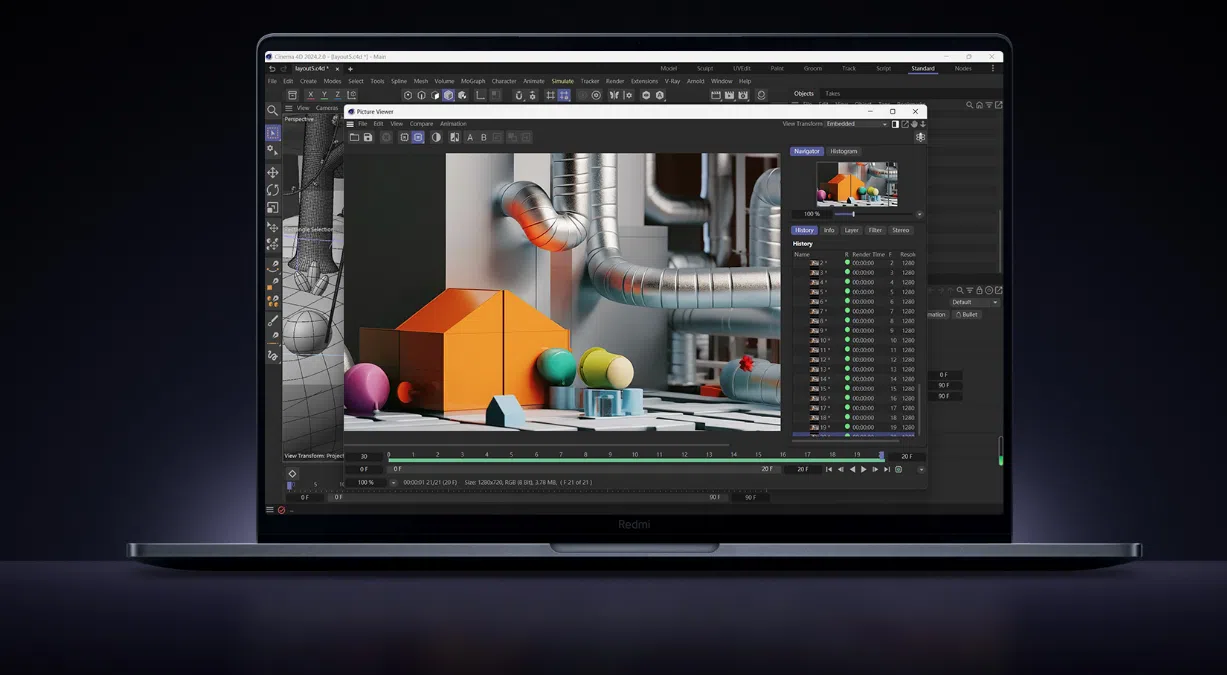This screenshot has height=675, width=1227.
Task: Toggle the highlighted grid snap button
Action: pyautogui.click(x=564, y=95)
